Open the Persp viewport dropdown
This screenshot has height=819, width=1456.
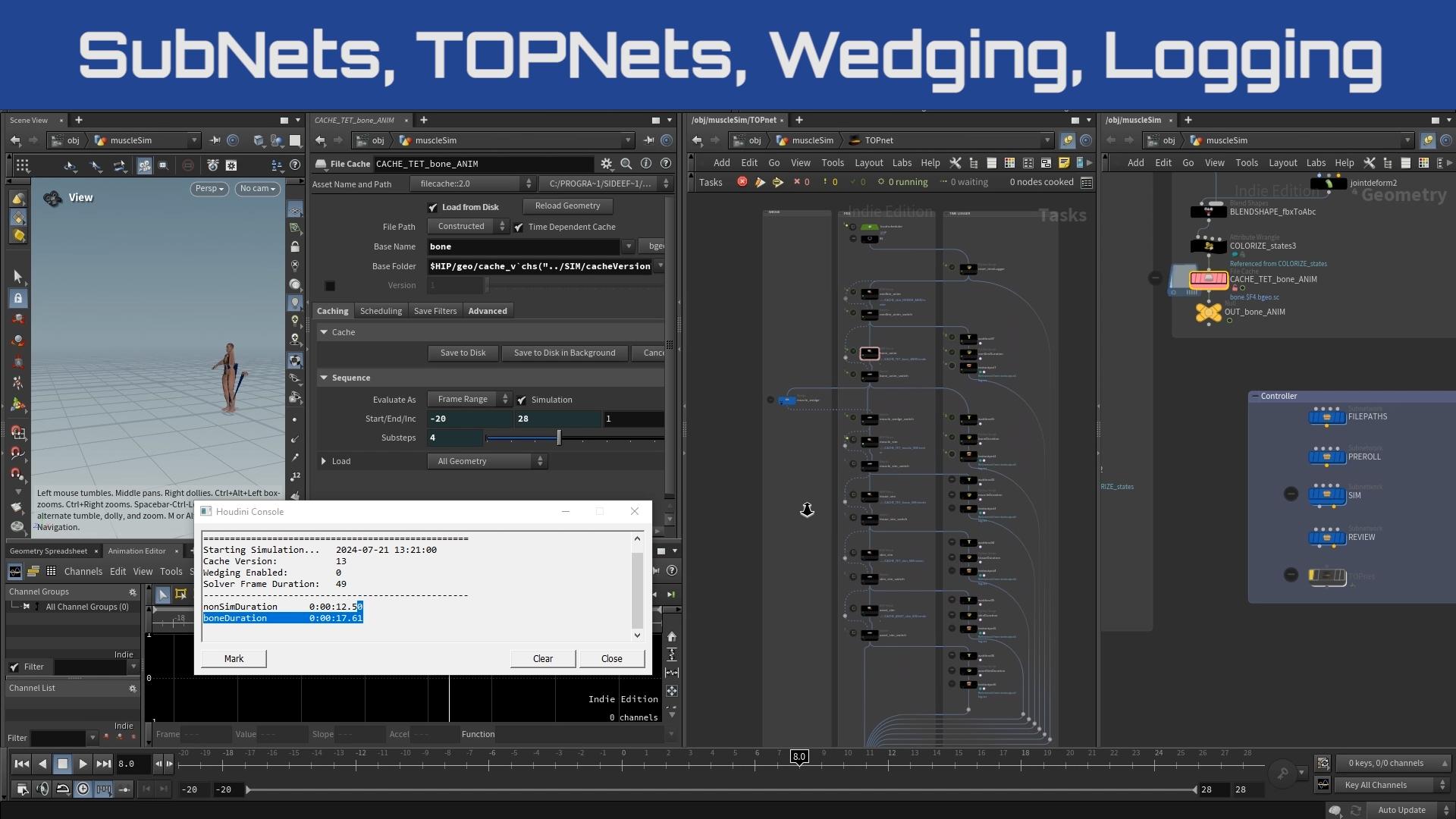pos(210,189)
